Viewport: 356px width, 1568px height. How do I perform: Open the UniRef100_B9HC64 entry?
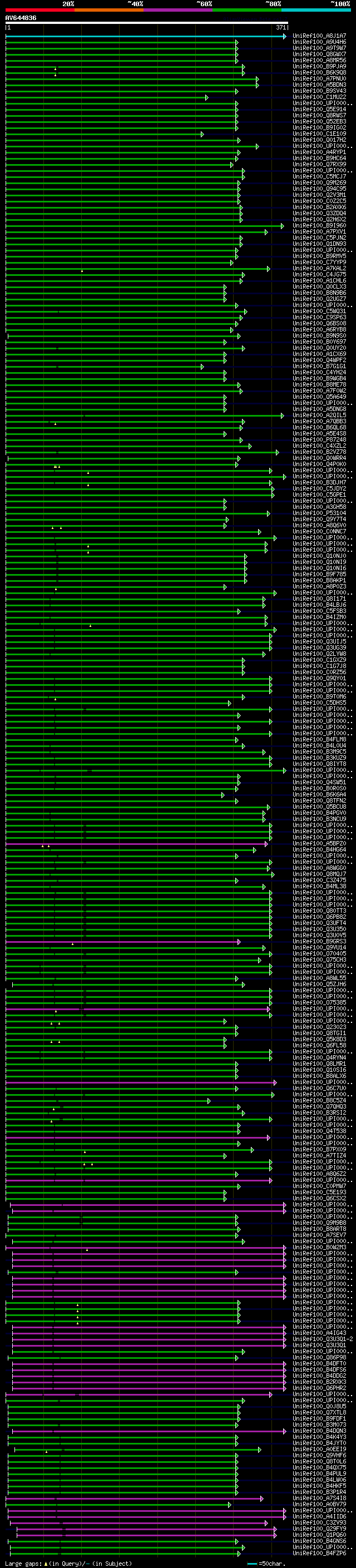[319, 159]
